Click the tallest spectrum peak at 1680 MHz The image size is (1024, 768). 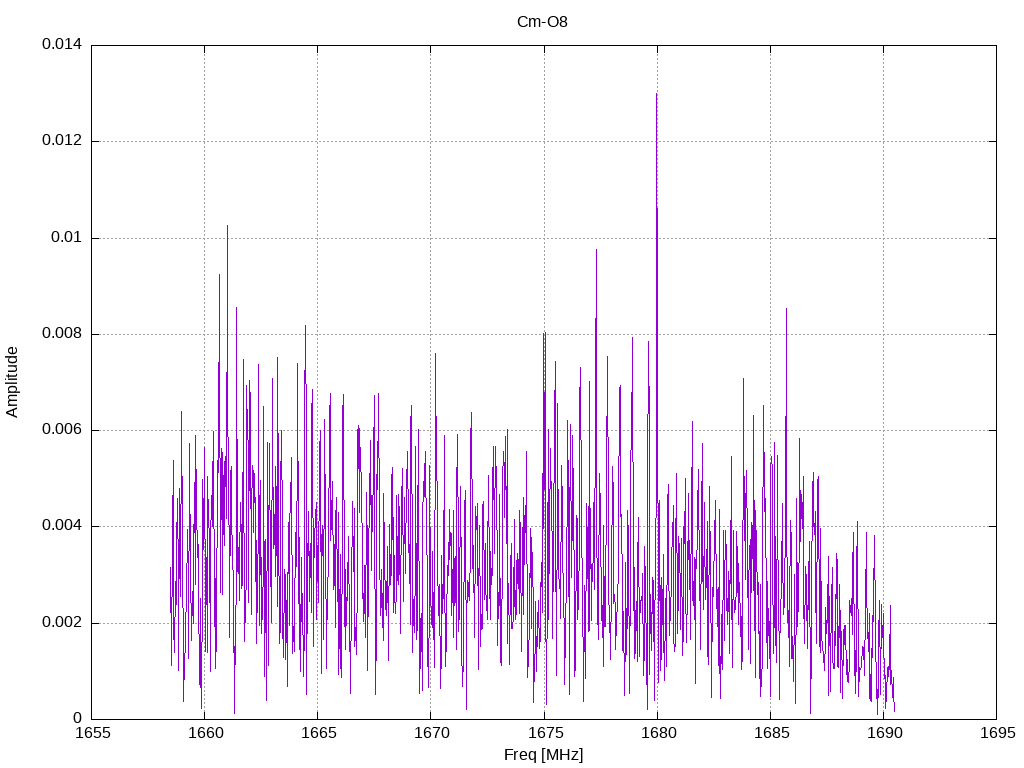pos(656,95)
